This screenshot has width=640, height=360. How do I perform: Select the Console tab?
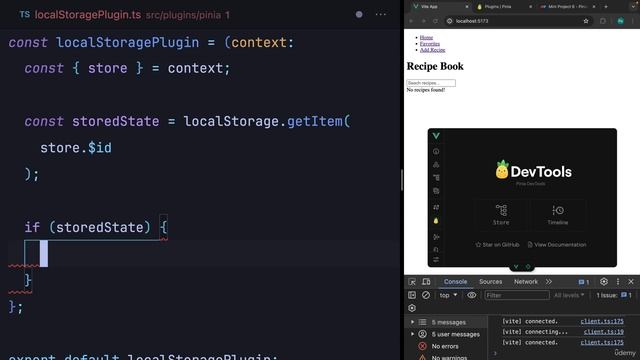[x=455, y=282]
